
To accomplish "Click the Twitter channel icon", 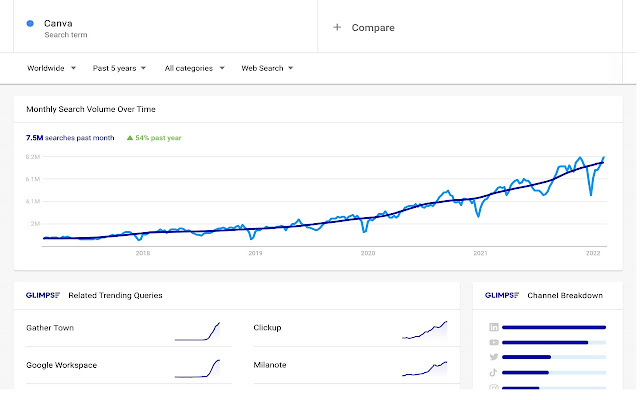I will [494, 357].
